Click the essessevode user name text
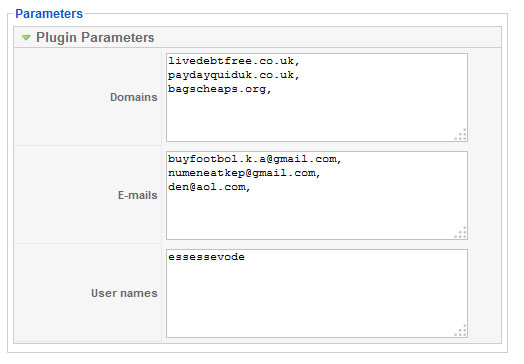The height and width of the screenshot is (364, 524). [x=207, y=257]
